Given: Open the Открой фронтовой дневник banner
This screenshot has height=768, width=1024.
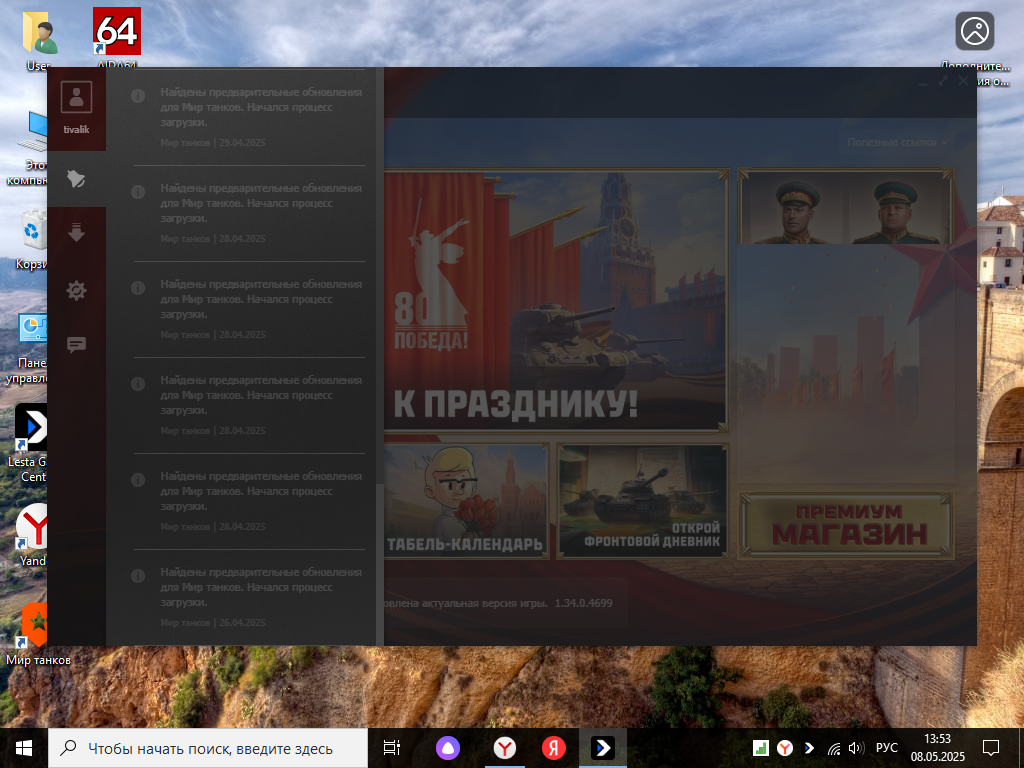Looking at the screenshot, I should (643, 500).
